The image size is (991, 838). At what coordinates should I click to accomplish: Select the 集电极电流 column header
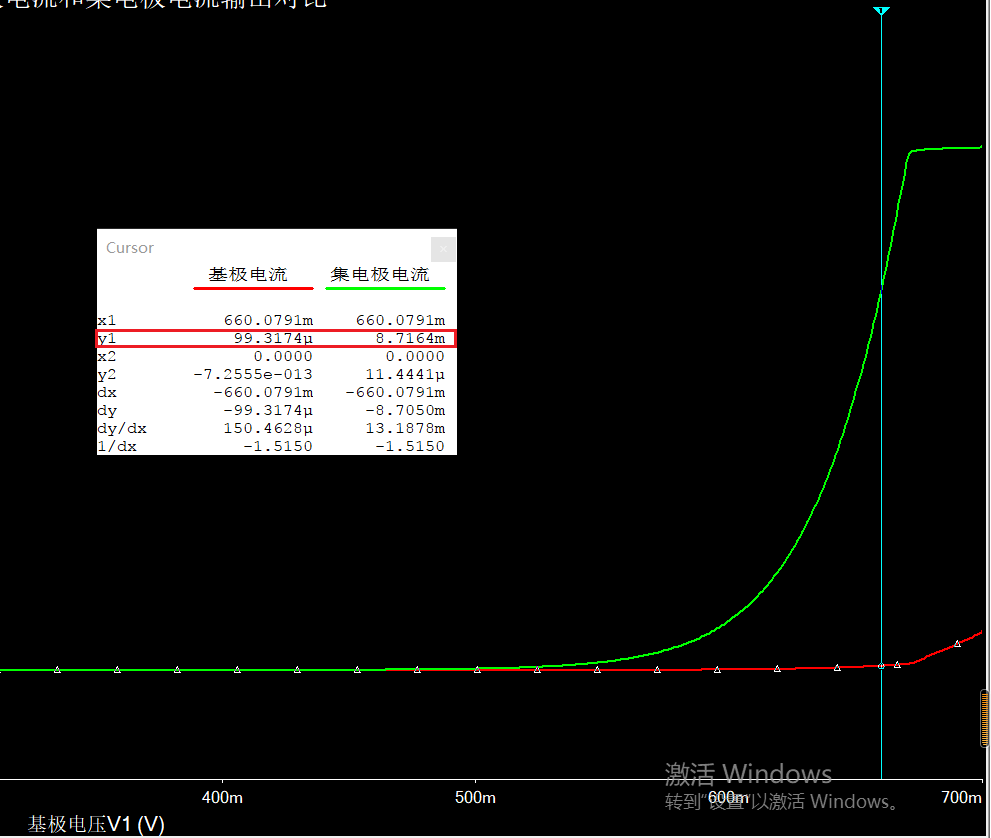[x=380, y=274]
